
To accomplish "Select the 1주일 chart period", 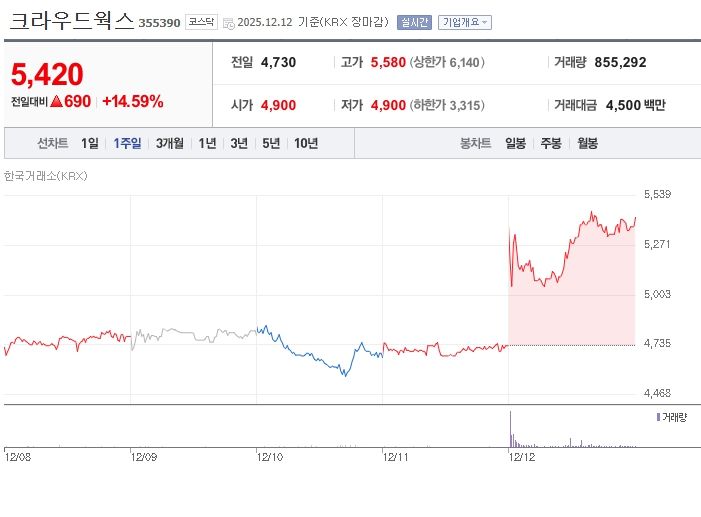I will [128, 143].
